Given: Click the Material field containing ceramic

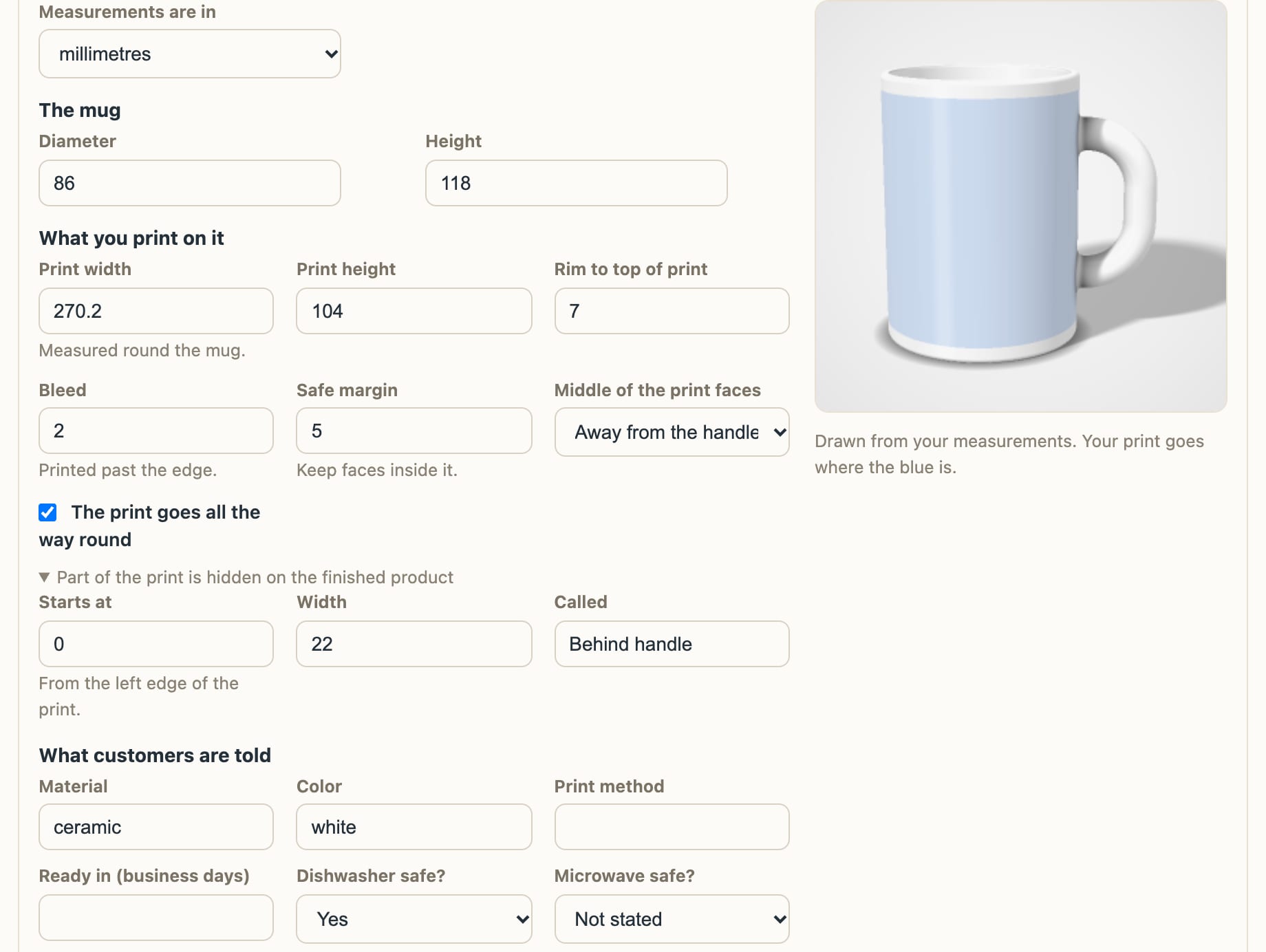Looking at the screenshot, I should coord(156,827).
